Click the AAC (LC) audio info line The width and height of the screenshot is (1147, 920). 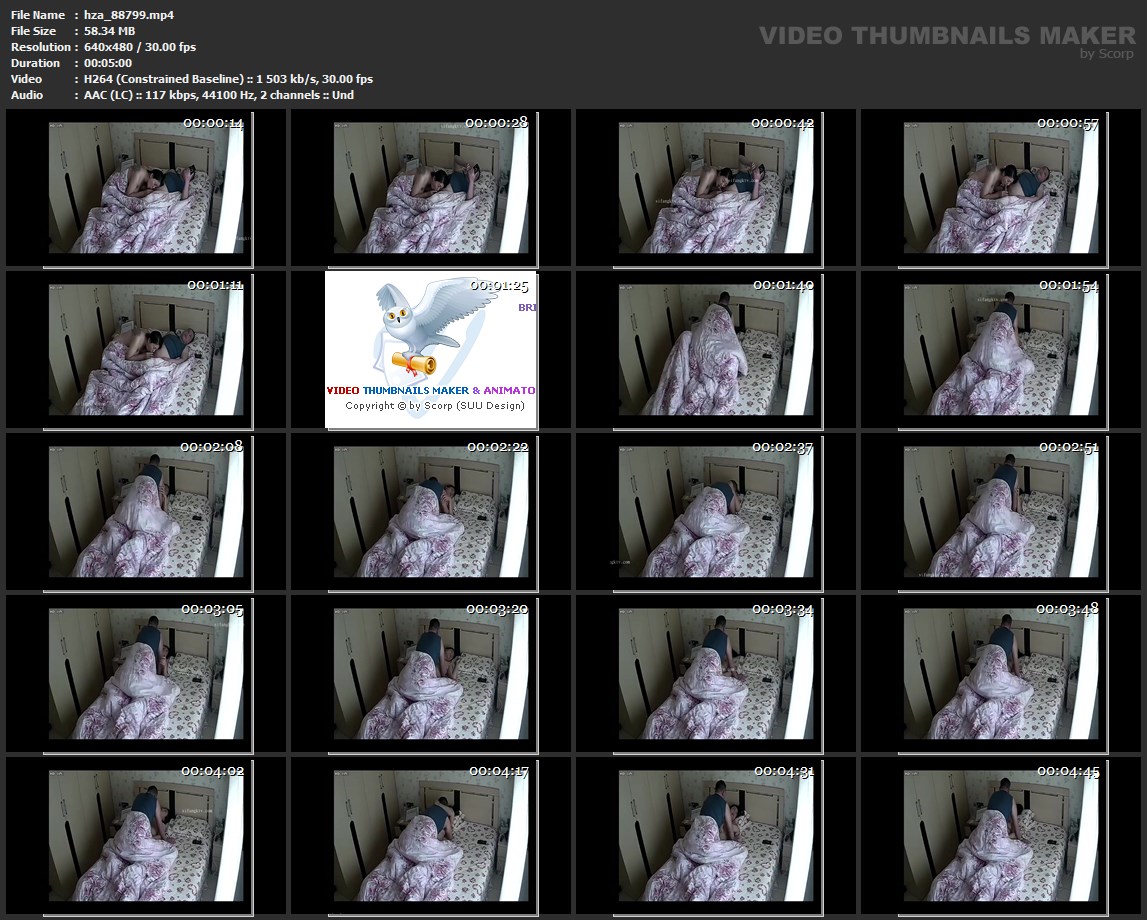(x=219, y=95)
